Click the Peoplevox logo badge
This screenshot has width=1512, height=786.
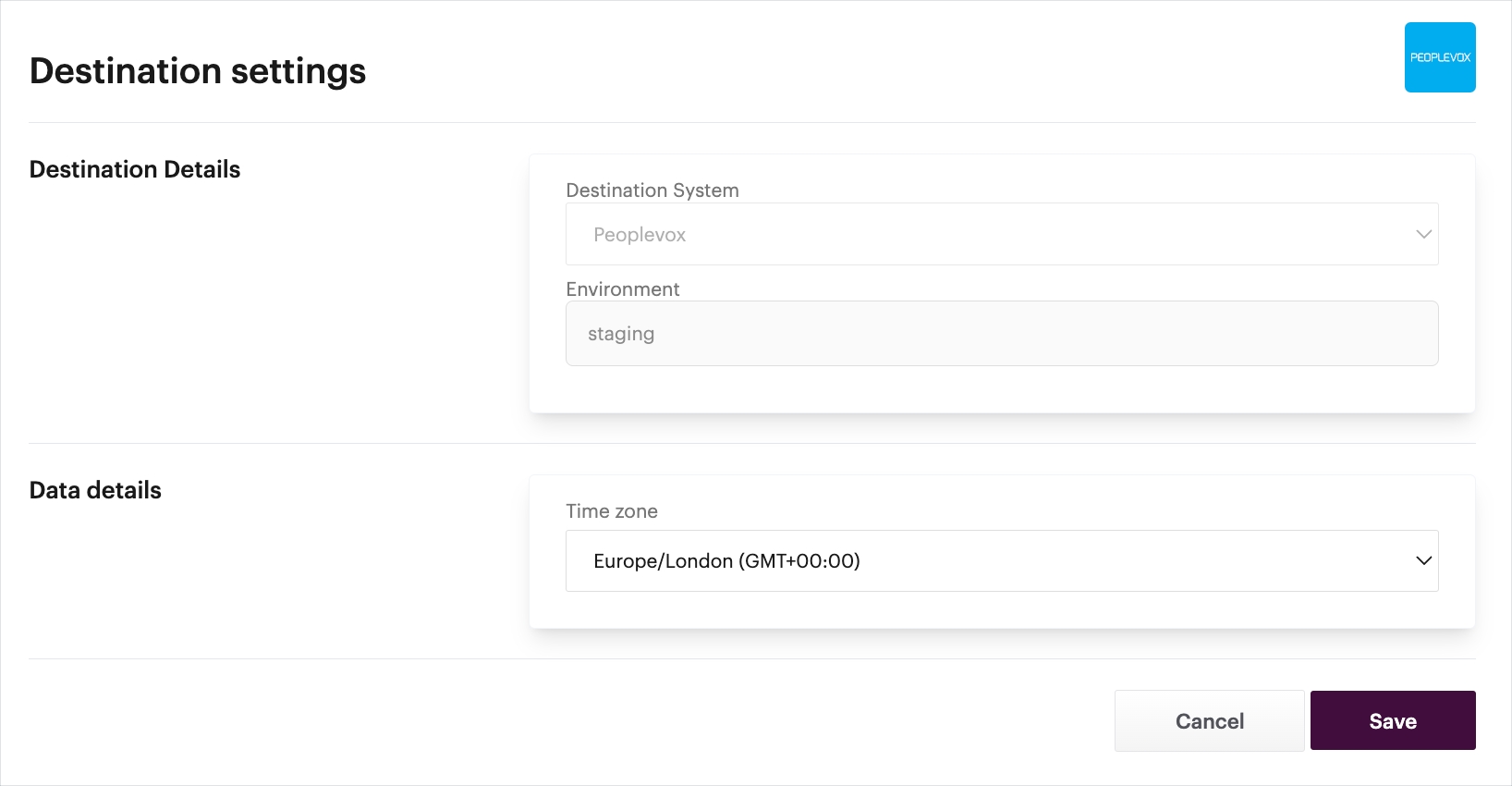[x=1439, y=57]
